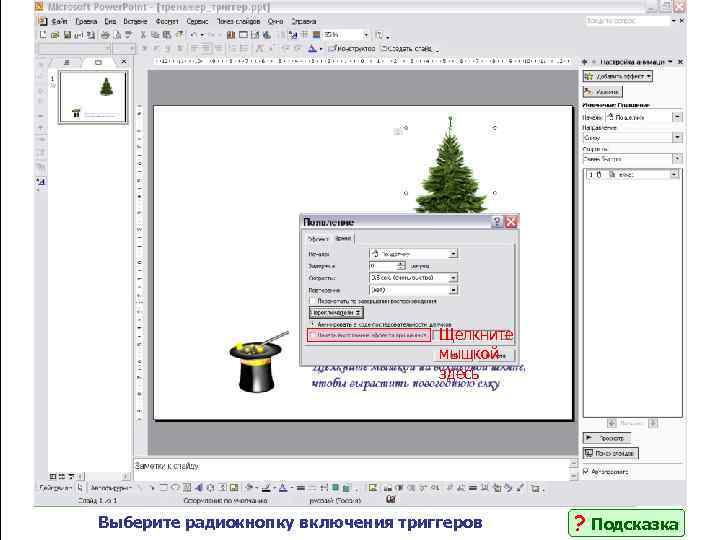Click the Save toolbar icon

pyautogui.click(x=67, y=35)
